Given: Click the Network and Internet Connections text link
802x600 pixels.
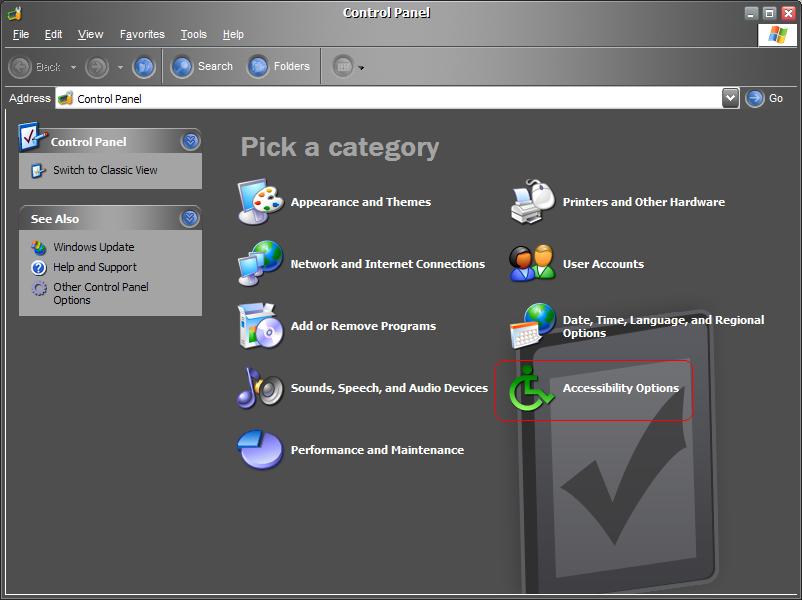Looking at the screenshot, I should point(388,264).
